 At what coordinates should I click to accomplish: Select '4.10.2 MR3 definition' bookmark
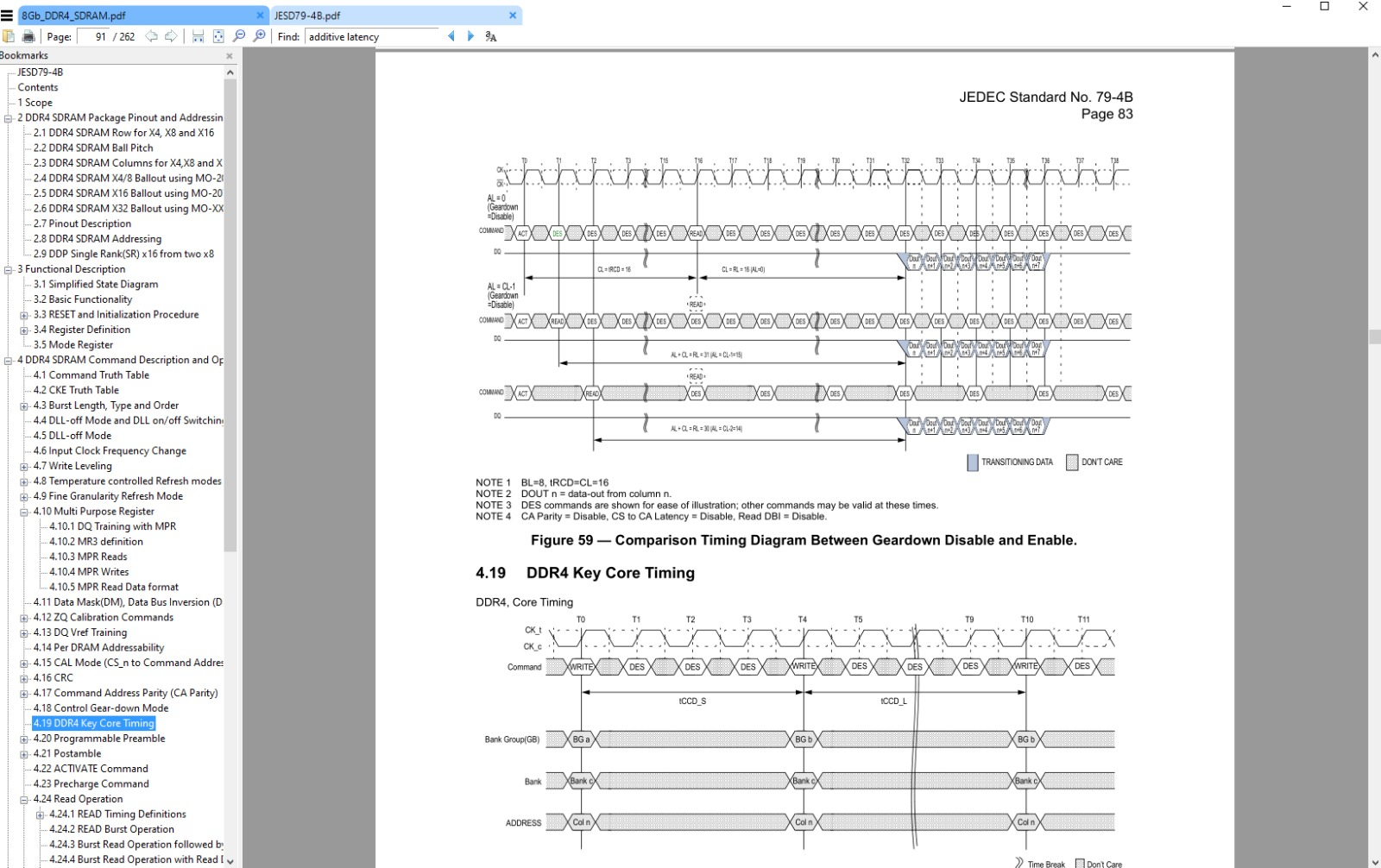pos(97,542)
